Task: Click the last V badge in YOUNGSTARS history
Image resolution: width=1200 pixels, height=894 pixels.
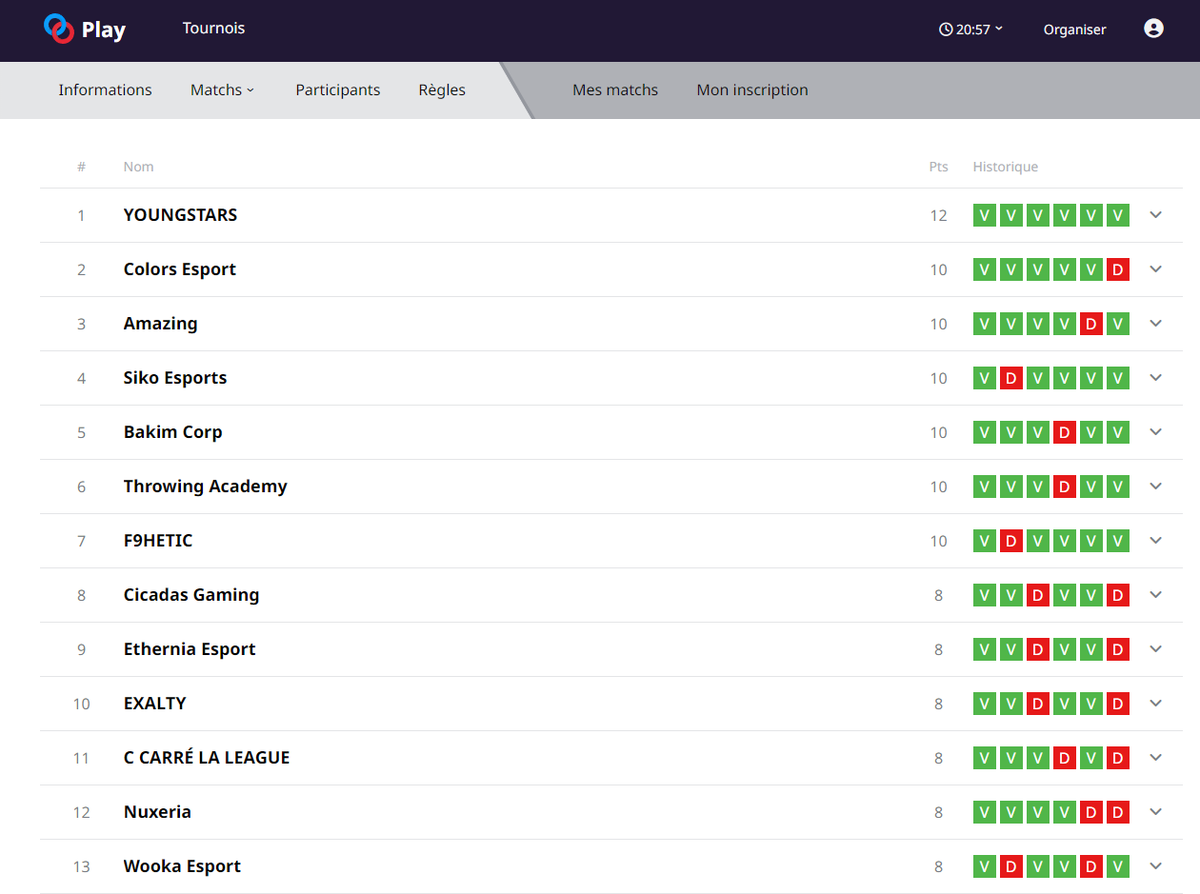Action: tap(1118, 215)
